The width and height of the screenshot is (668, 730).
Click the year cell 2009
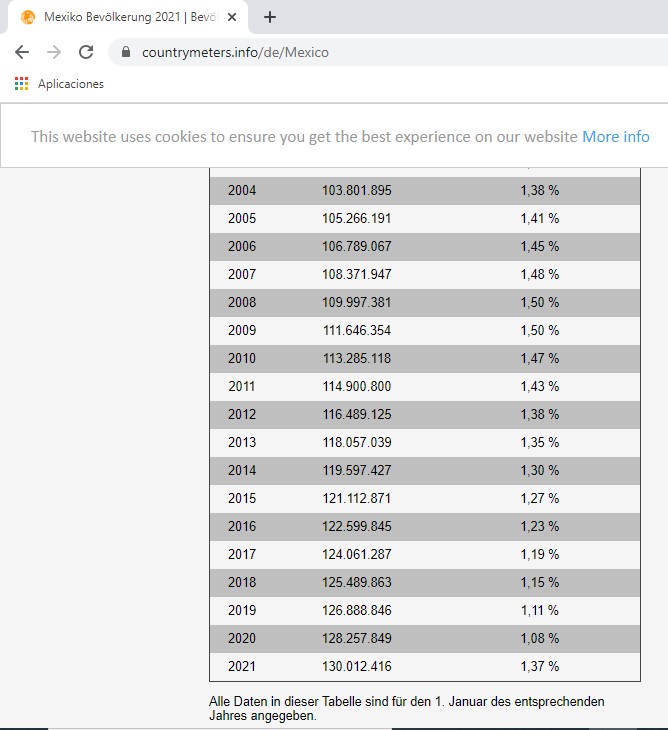click(242, 330)
